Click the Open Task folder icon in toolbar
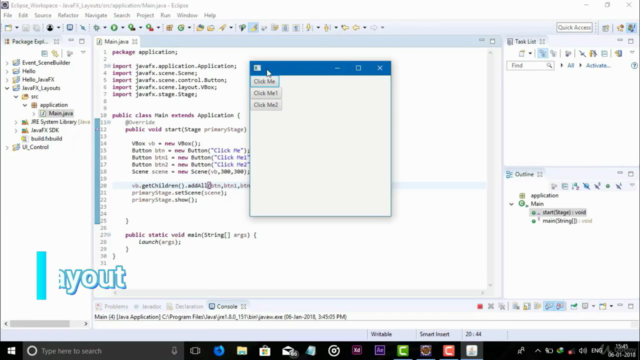The width and height of the screenshot is (640, 360). pos(211,27)
